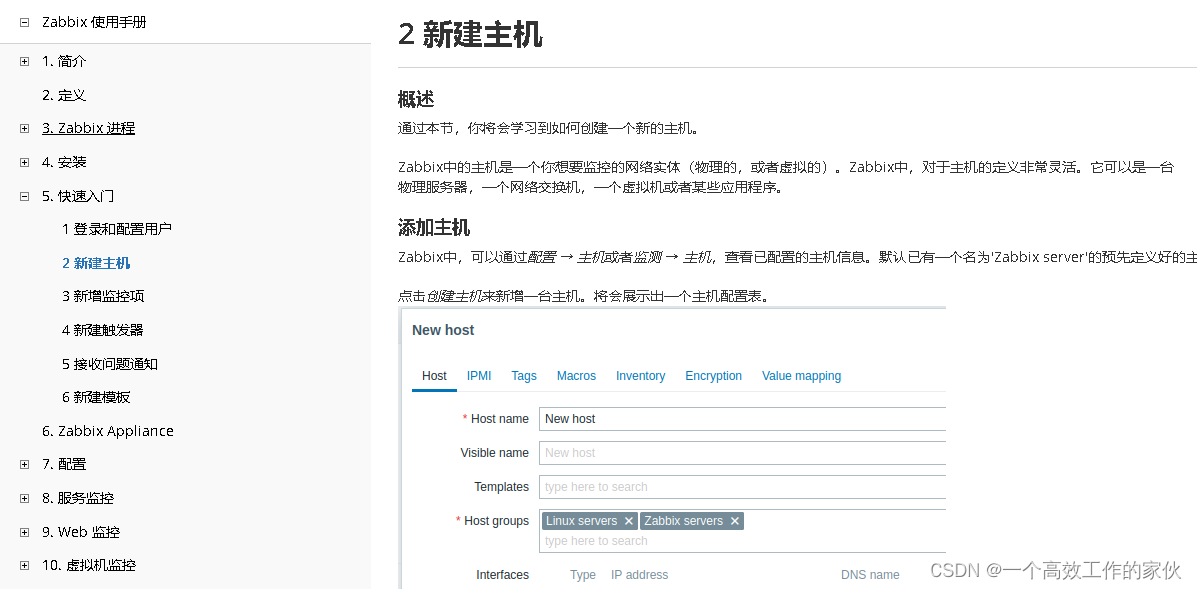
Task: Click the IP address column header
Action: click(x=639, y=575)
